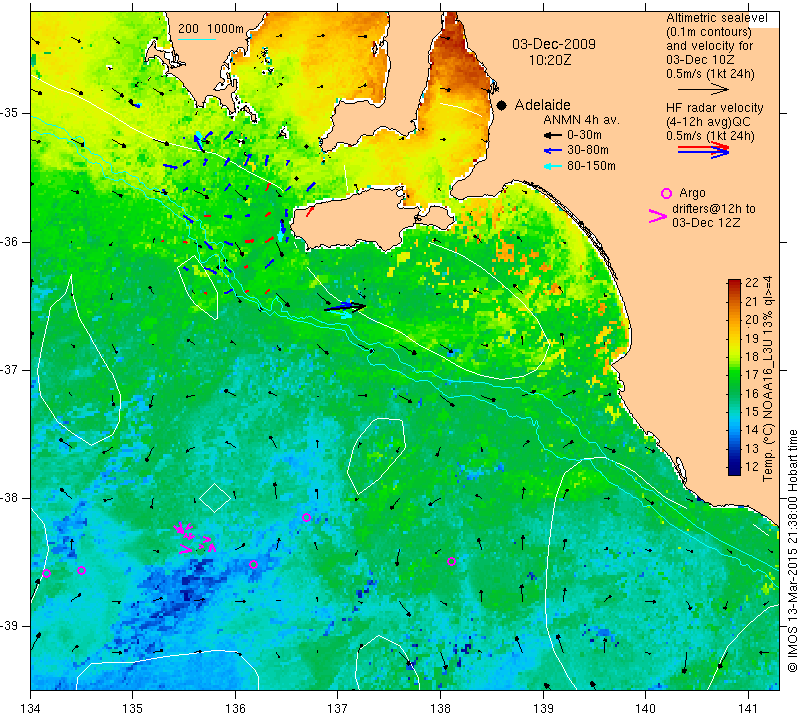Click the black altimetric velocity scale arrow
Image resolution: width=800 pixels, height=720 pixels.
pyautogui.click(x=703, y=89)
